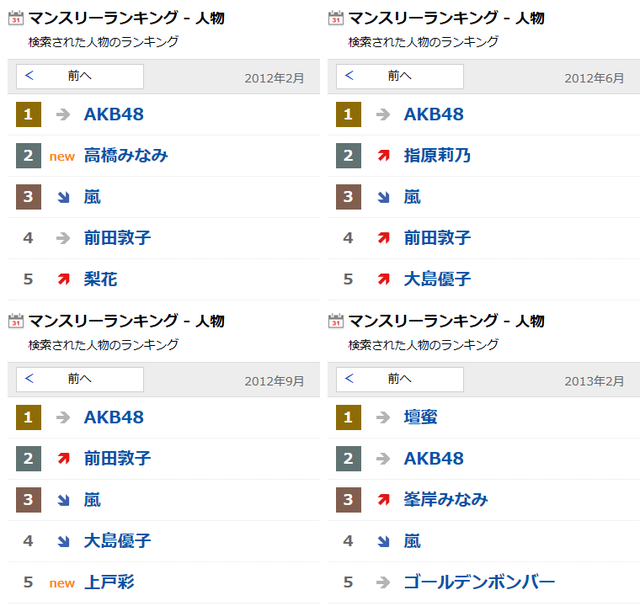Open AKB48 link in 2012年2月 ranking
The height and width of the screenshot is (606, 640).
click(114, 114)
